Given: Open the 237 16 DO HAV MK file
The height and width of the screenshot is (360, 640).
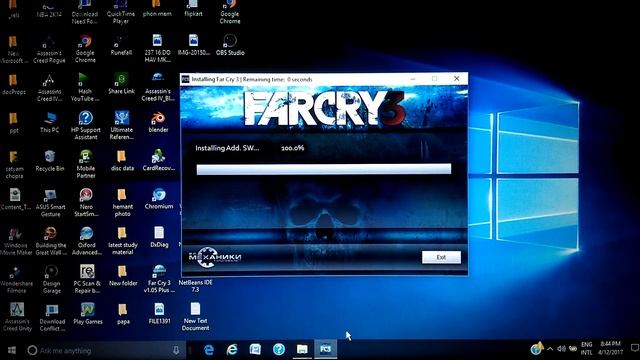Looking at the screenshot, I should coord(157,49).
